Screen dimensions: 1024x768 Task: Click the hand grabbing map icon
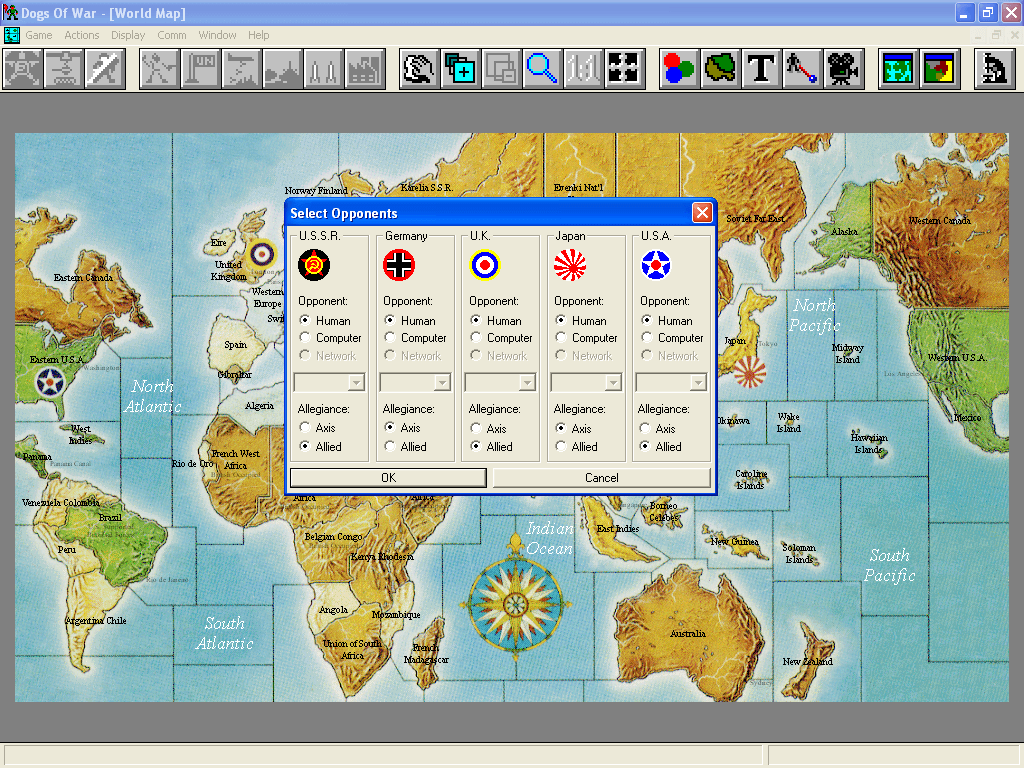click(x=419, y=69)
